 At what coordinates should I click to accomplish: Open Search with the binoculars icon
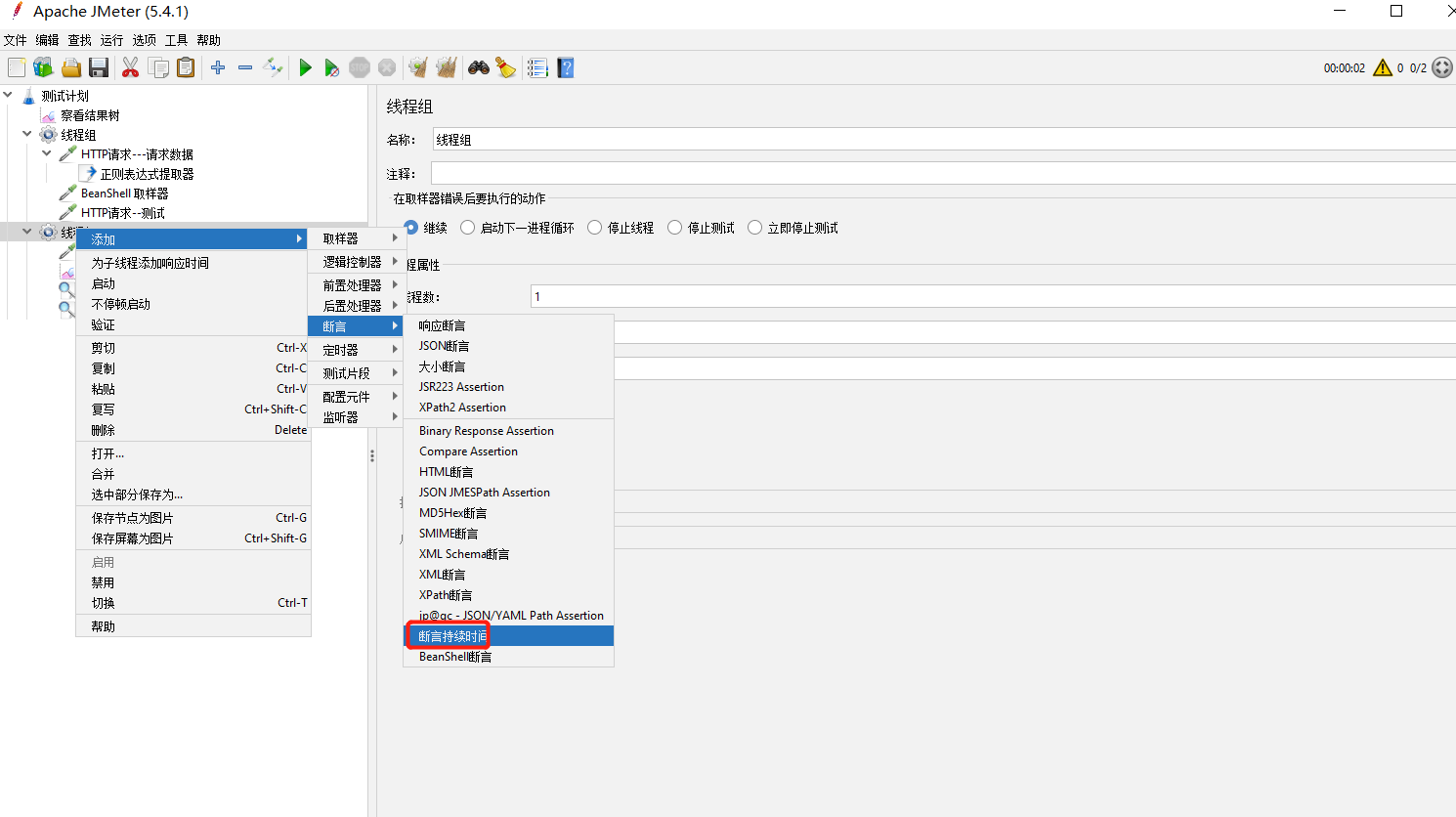pos(479,67)
